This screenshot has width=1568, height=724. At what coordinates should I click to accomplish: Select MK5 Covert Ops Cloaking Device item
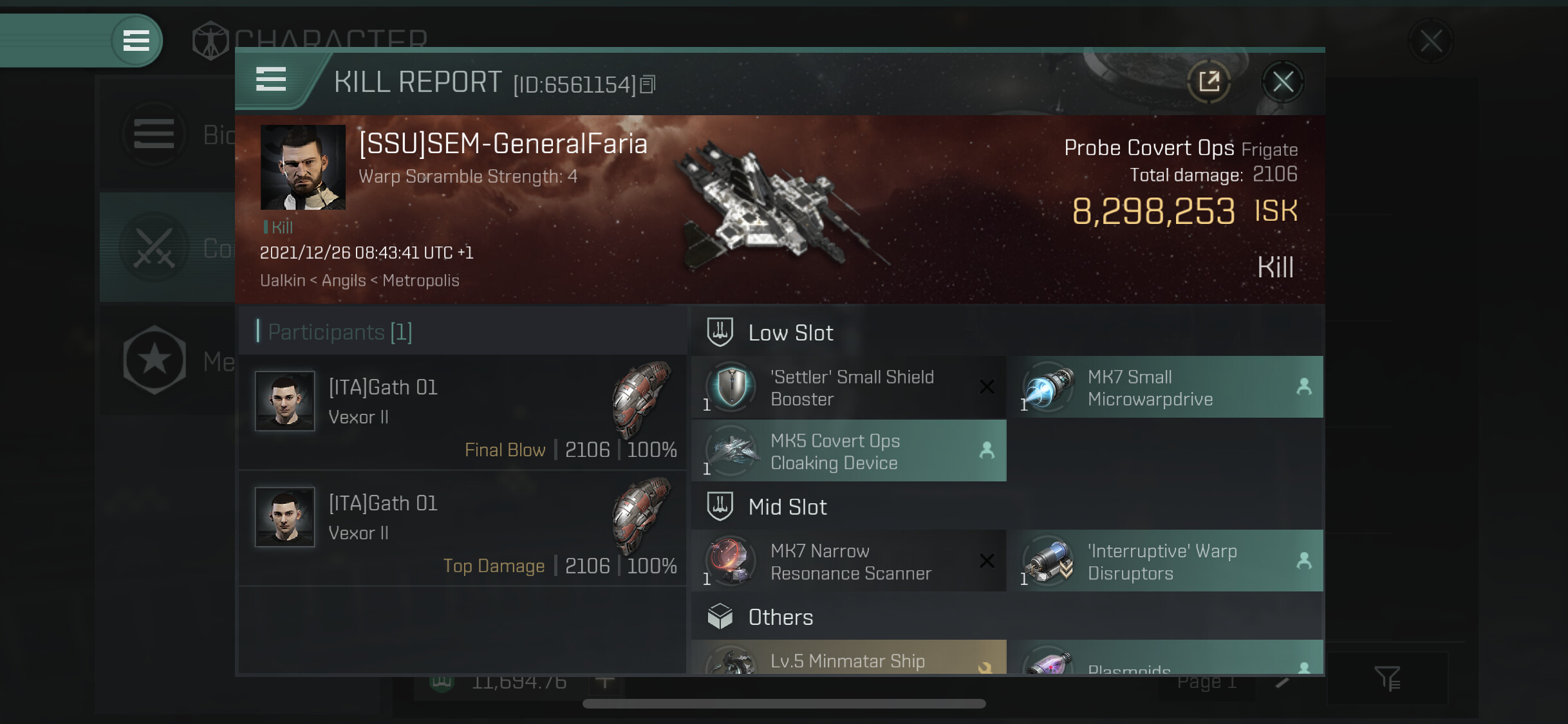(848, 450)
